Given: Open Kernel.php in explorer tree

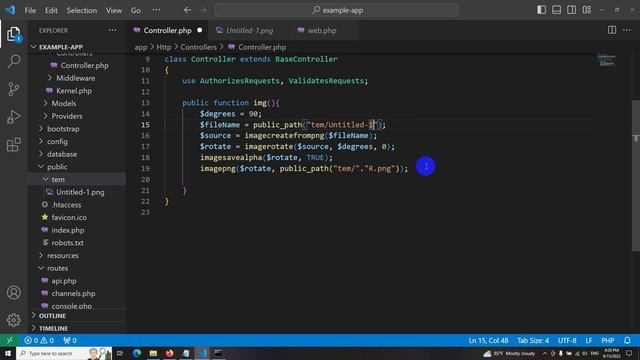Looking at the screenshot, I should pyautogui.click(x=74, y=91).
